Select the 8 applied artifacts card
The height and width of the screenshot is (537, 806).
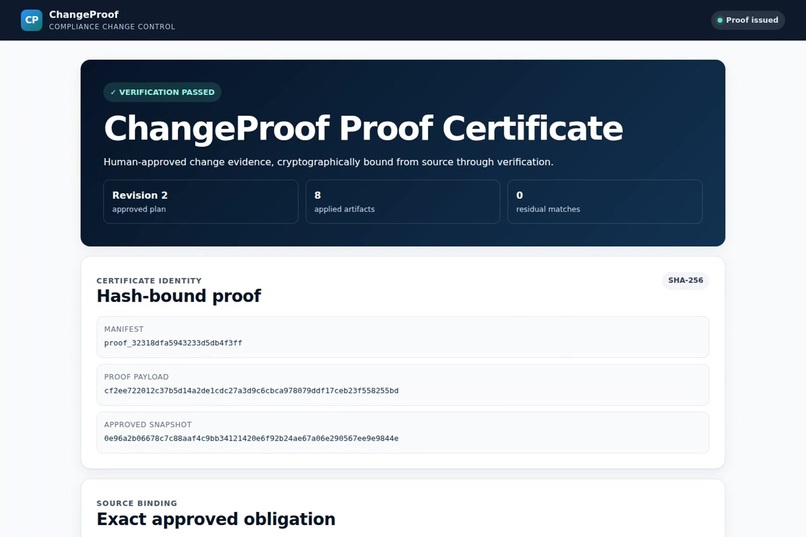point(402,201)
